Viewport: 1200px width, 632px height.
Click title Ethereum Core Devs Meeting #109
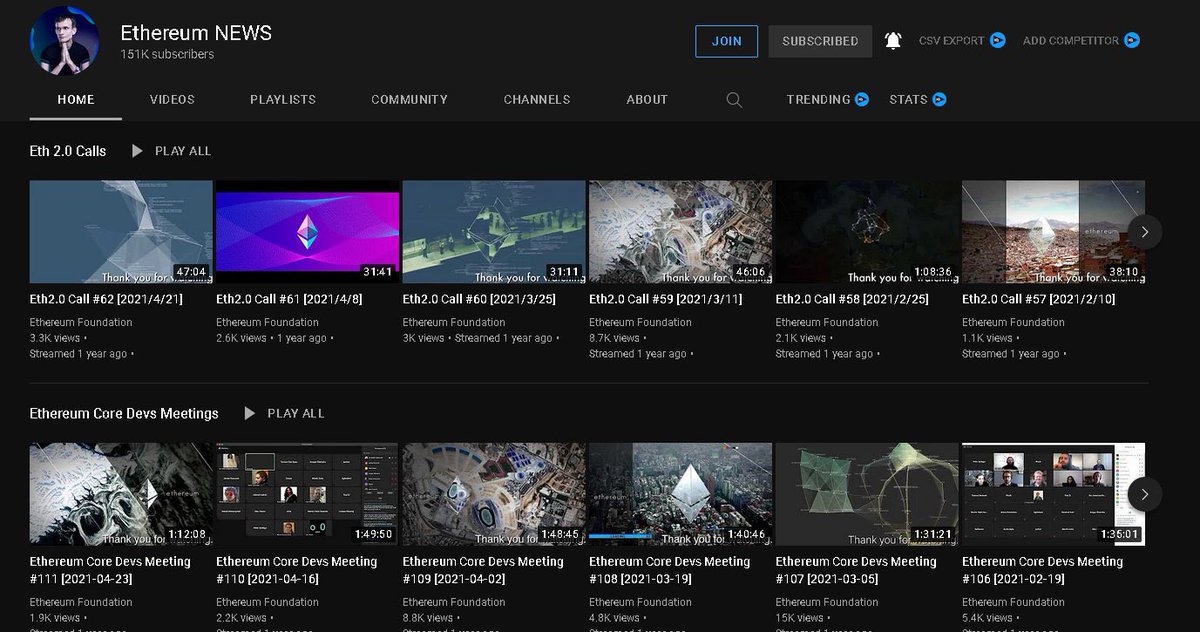[x=483, y=570]
